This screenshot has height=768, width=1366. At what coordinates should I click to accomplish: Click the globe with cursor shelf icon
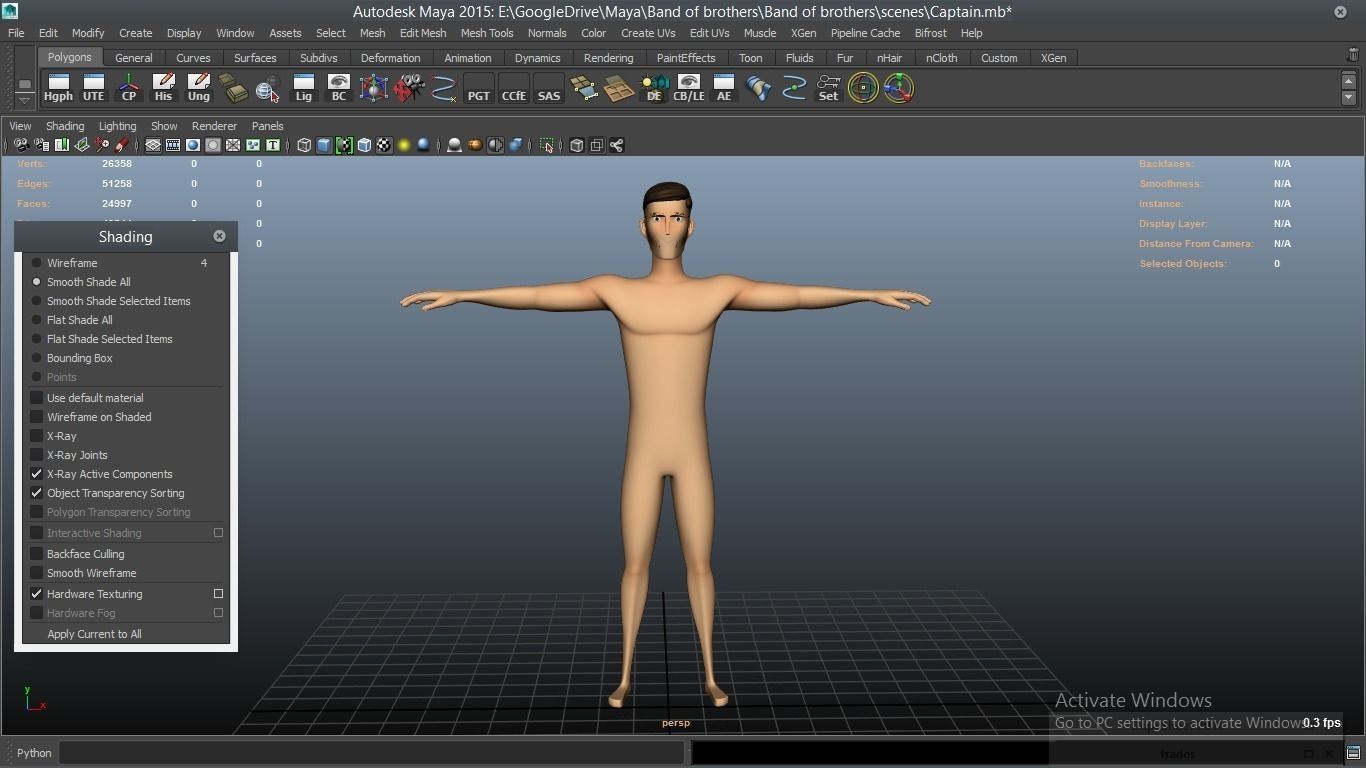pos(268,88)
